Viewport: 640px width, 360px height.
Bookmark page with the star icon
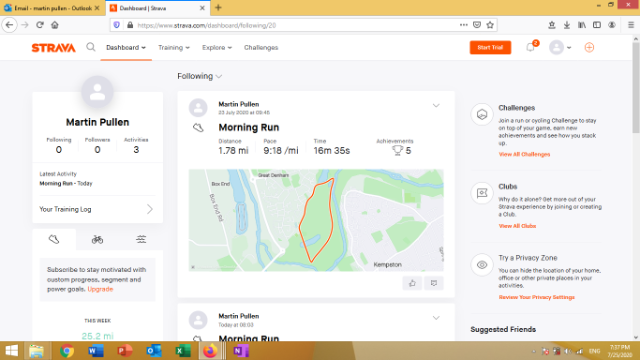click(490, 25)
